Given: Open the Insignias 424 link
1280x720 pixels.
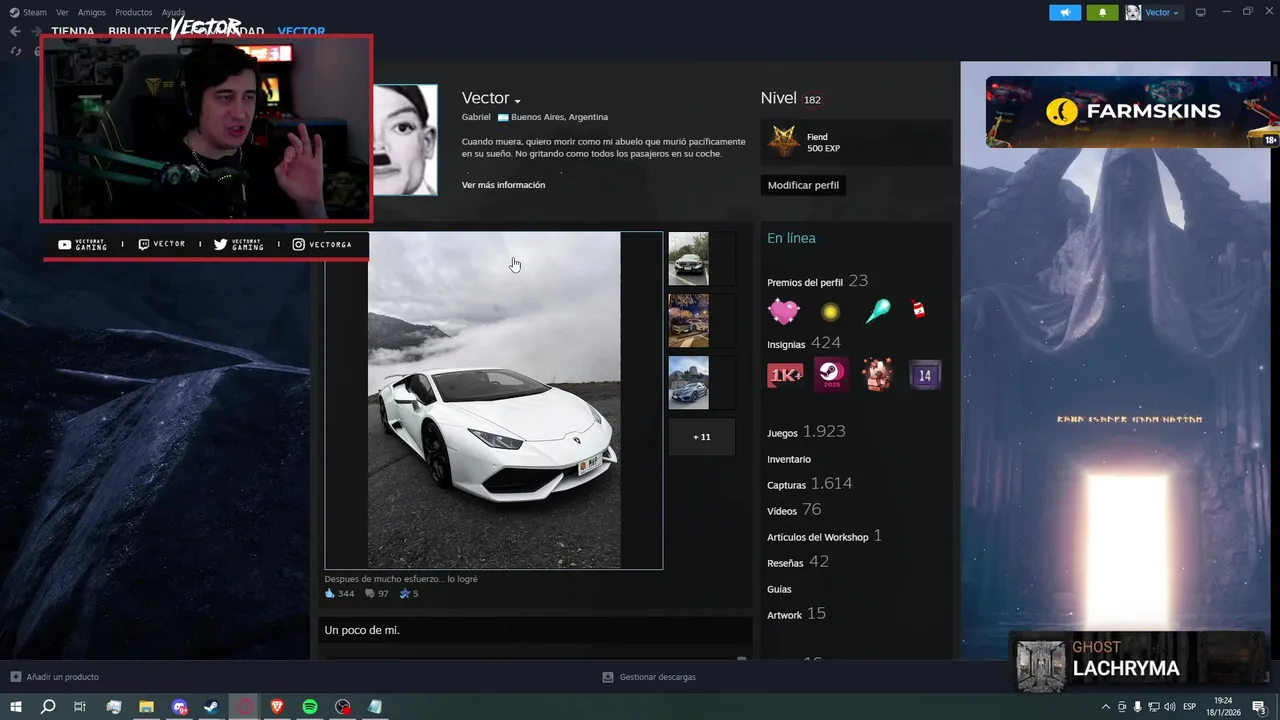Looking at the screenshot, I should pos(804,343).
